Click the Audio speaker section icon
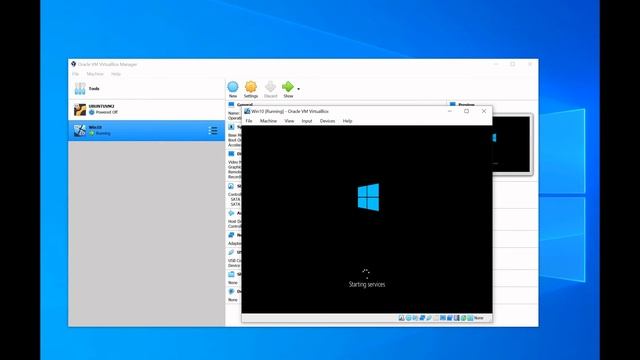Image resolution: width=640 pixels, height=360 pixels. click(231, 213)
